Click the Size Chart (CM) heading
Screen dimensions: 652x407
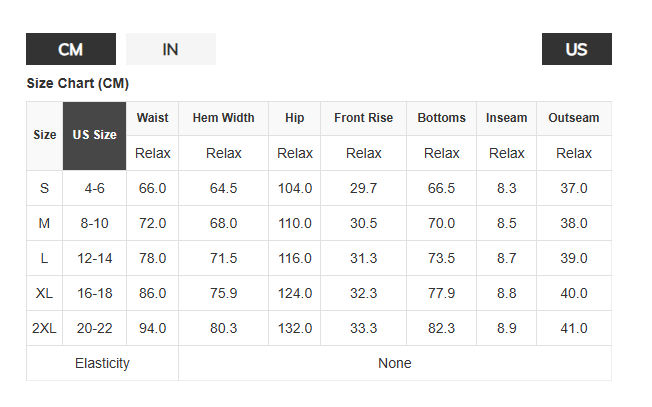(x=78, y=83)
